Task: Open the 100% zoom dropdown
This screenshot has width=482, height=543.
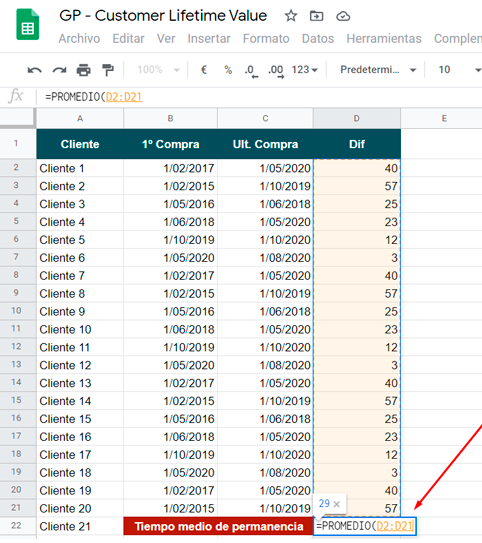Action: click(159, 70)
